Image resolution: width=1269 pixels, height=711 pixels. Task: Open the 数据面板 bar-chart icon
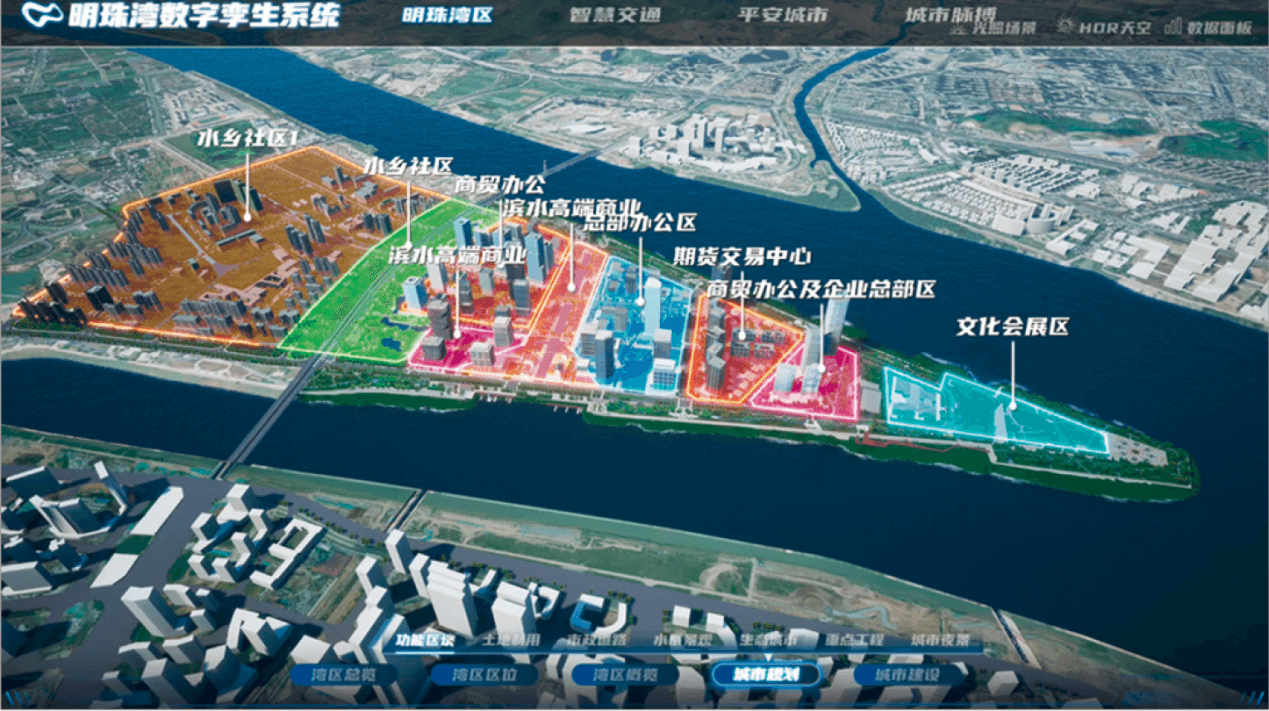click(x=1174, y=26)
